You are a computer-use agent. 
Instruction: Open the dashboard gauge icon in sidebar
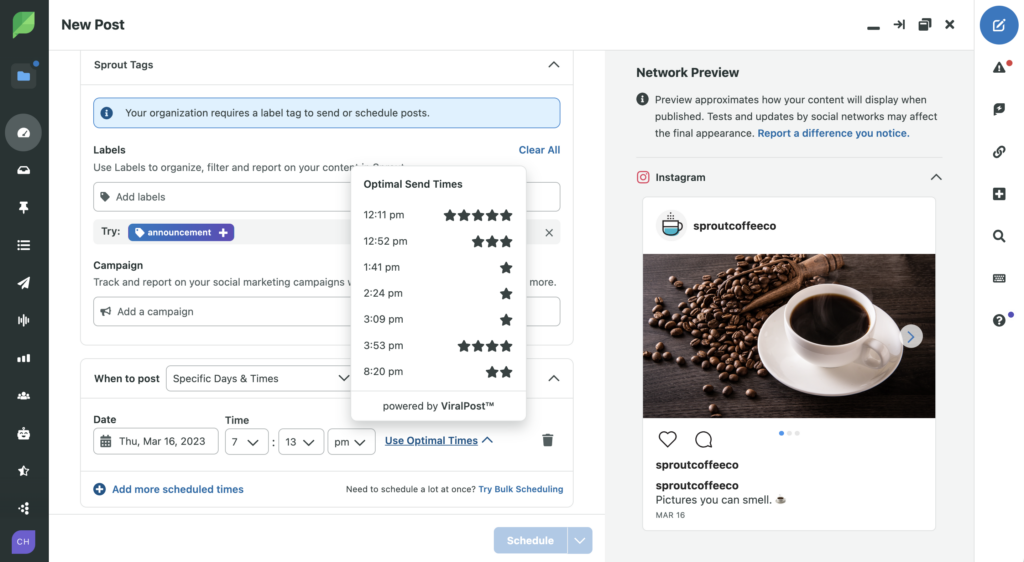click(24, 133)
